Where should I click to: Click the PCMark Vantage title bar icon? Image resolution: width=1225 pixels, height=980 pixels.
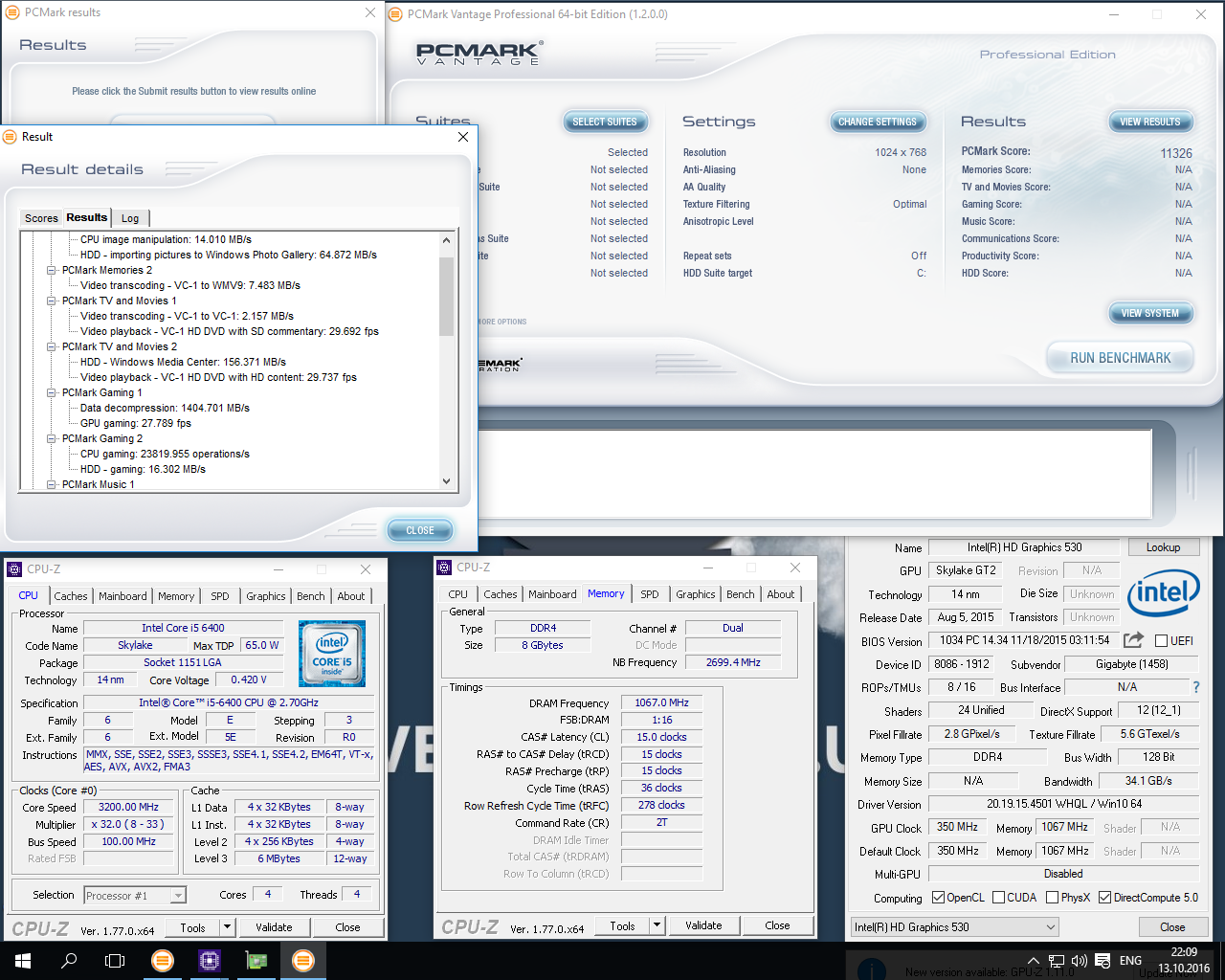(395, 14)
